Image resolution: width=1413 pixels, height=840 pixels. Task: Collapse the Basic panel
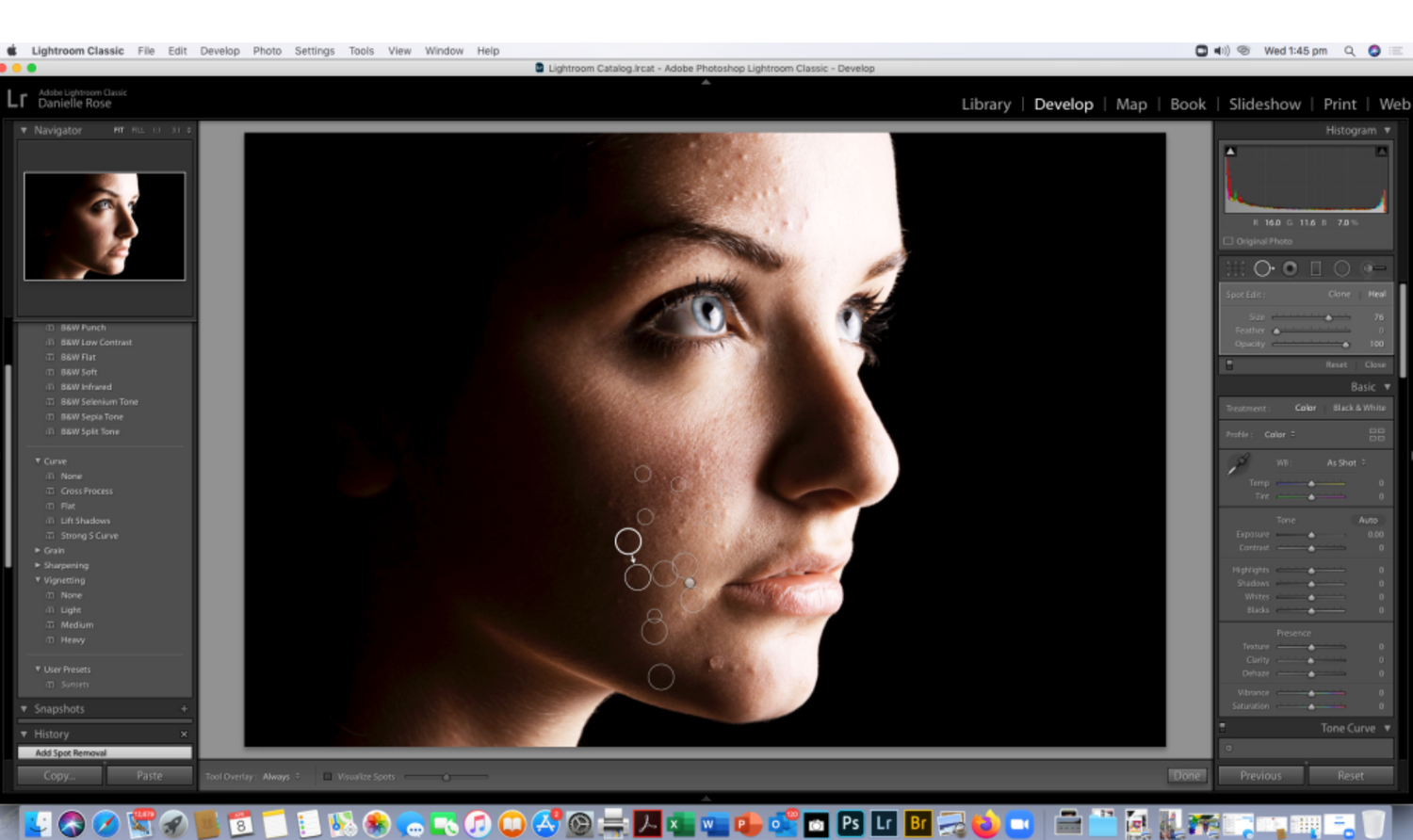coord(1387,387)
